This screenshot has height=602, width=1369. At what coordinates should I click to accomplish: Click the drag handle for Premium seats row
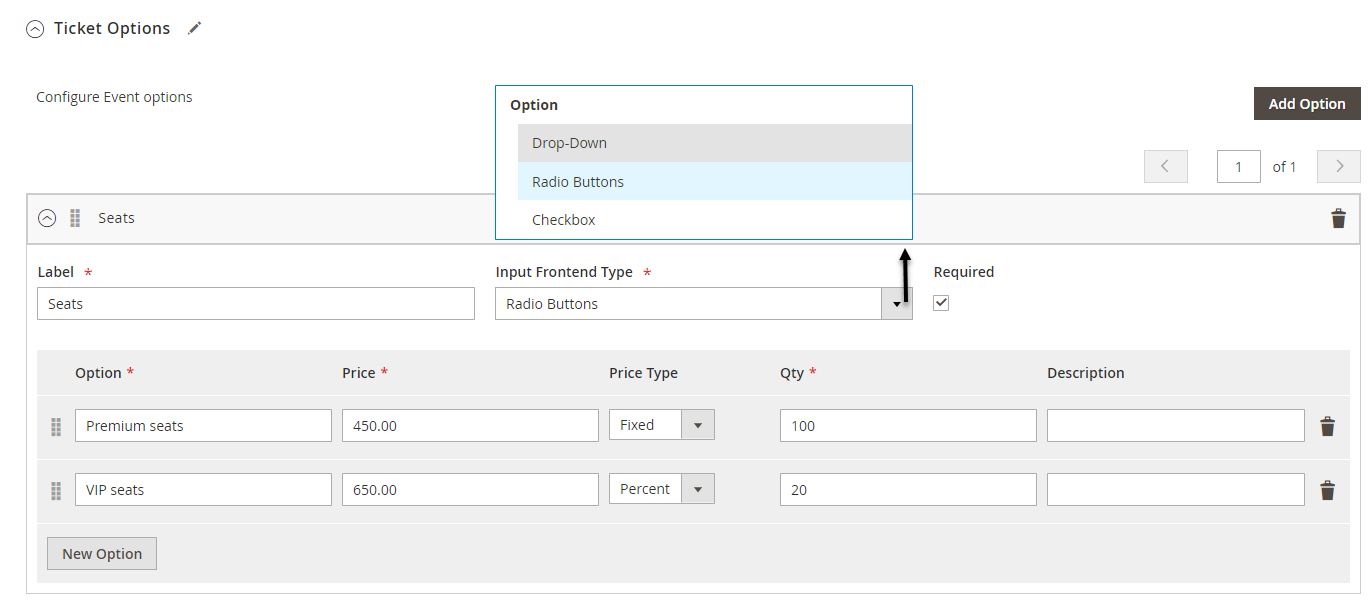[x=56, y=427]
